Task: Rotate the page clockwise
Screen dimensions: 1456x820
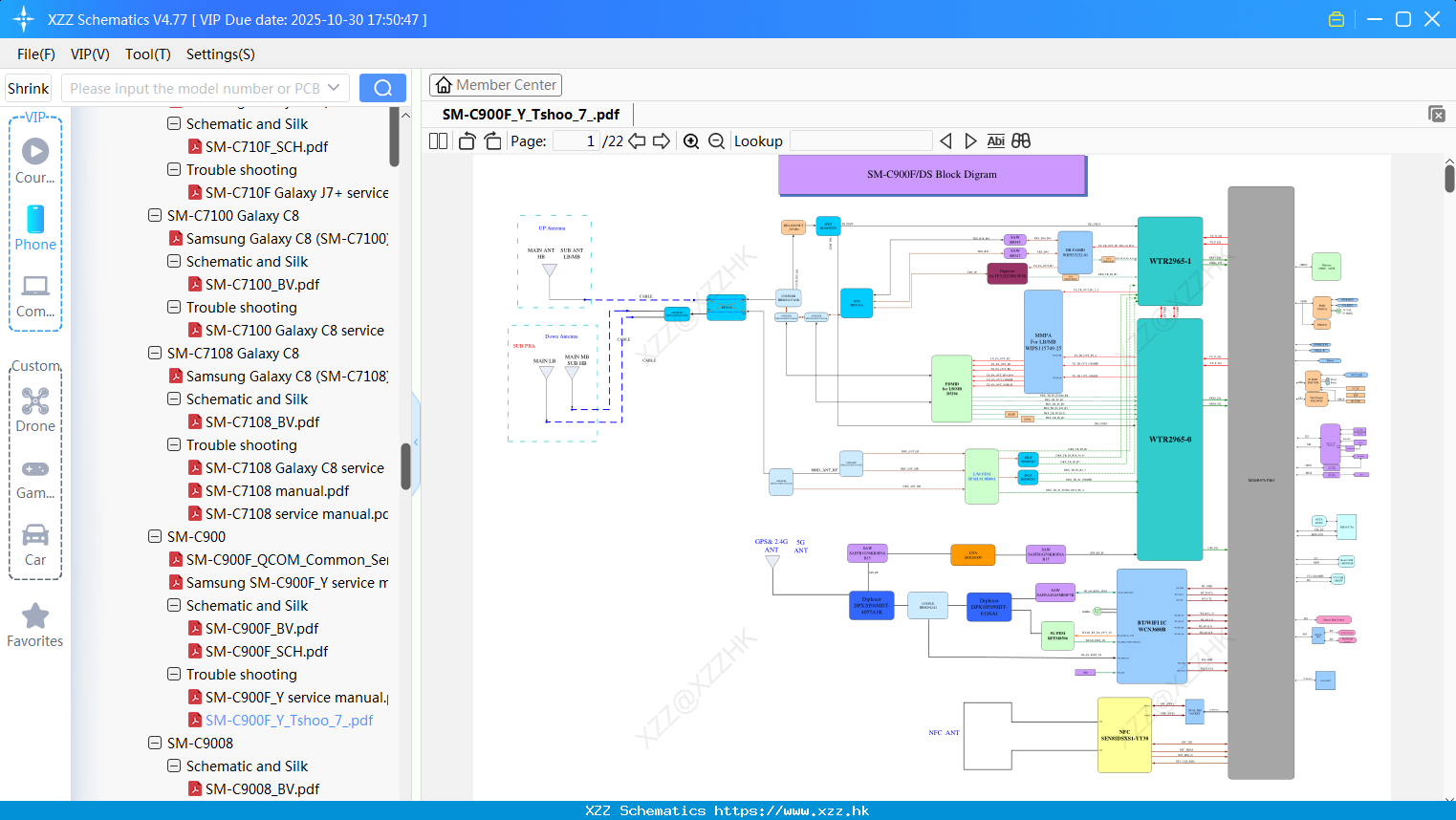Action: point(492,140)
